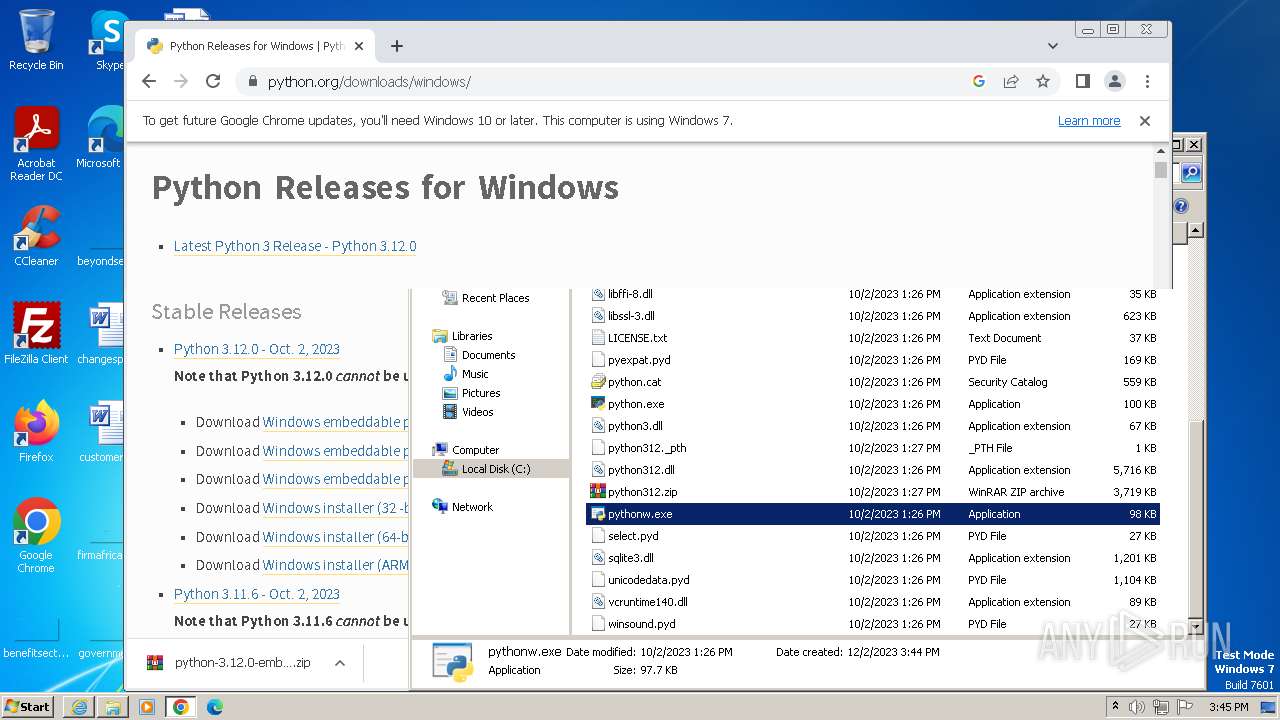Image resolution: width=1280 pixels, height=720 pixels.
Task: Open Windows Media Player taskbar icon
Action: [147, 707]
